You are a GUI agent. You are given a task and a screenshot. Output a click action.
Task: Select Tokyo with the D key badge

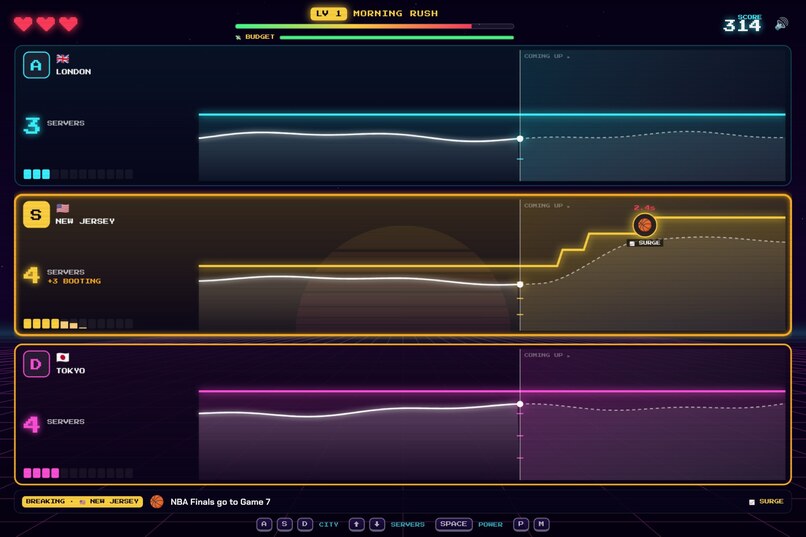36,364
